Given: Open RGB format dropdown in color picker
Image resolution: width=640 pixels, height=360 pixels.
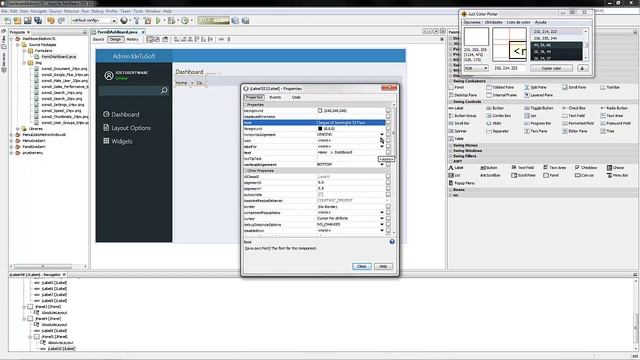Looking at the screenshot, I should pyautogui.click(x=476, y=68).
